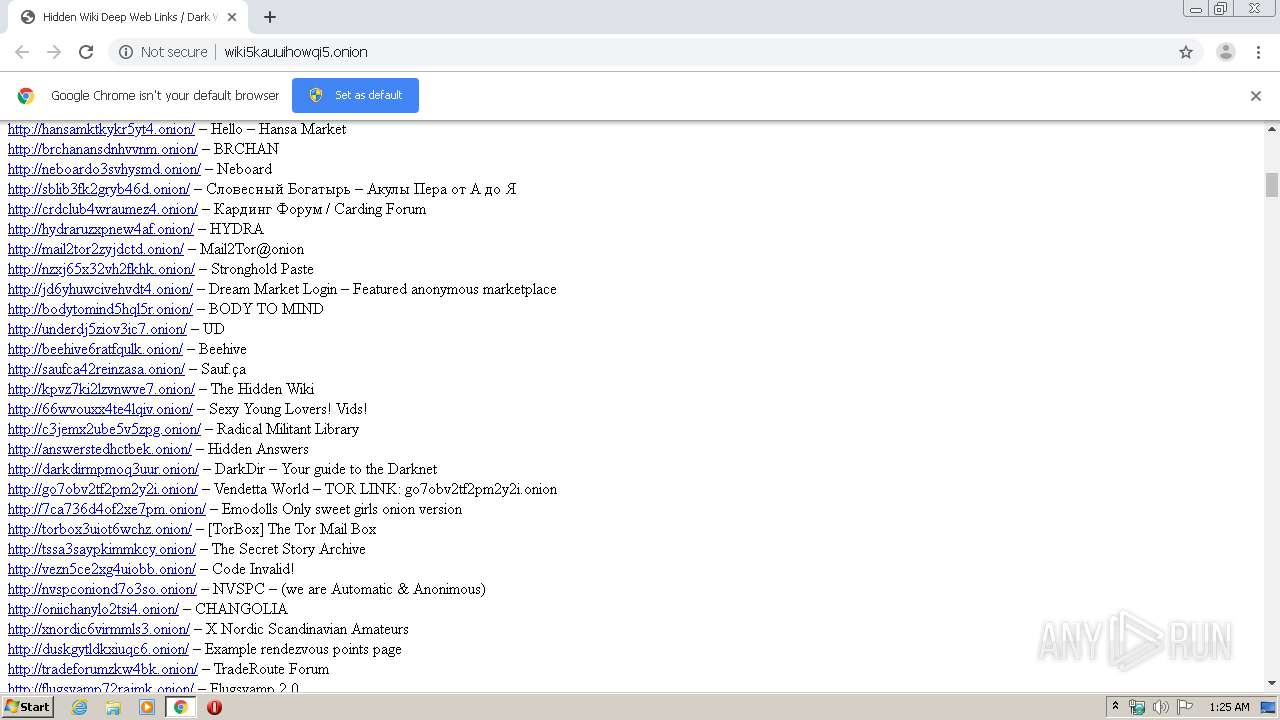This screenshot has width=1280, height=720.
Task: Switch to Chrome in the taskbar
Action: tap(180, 707)
